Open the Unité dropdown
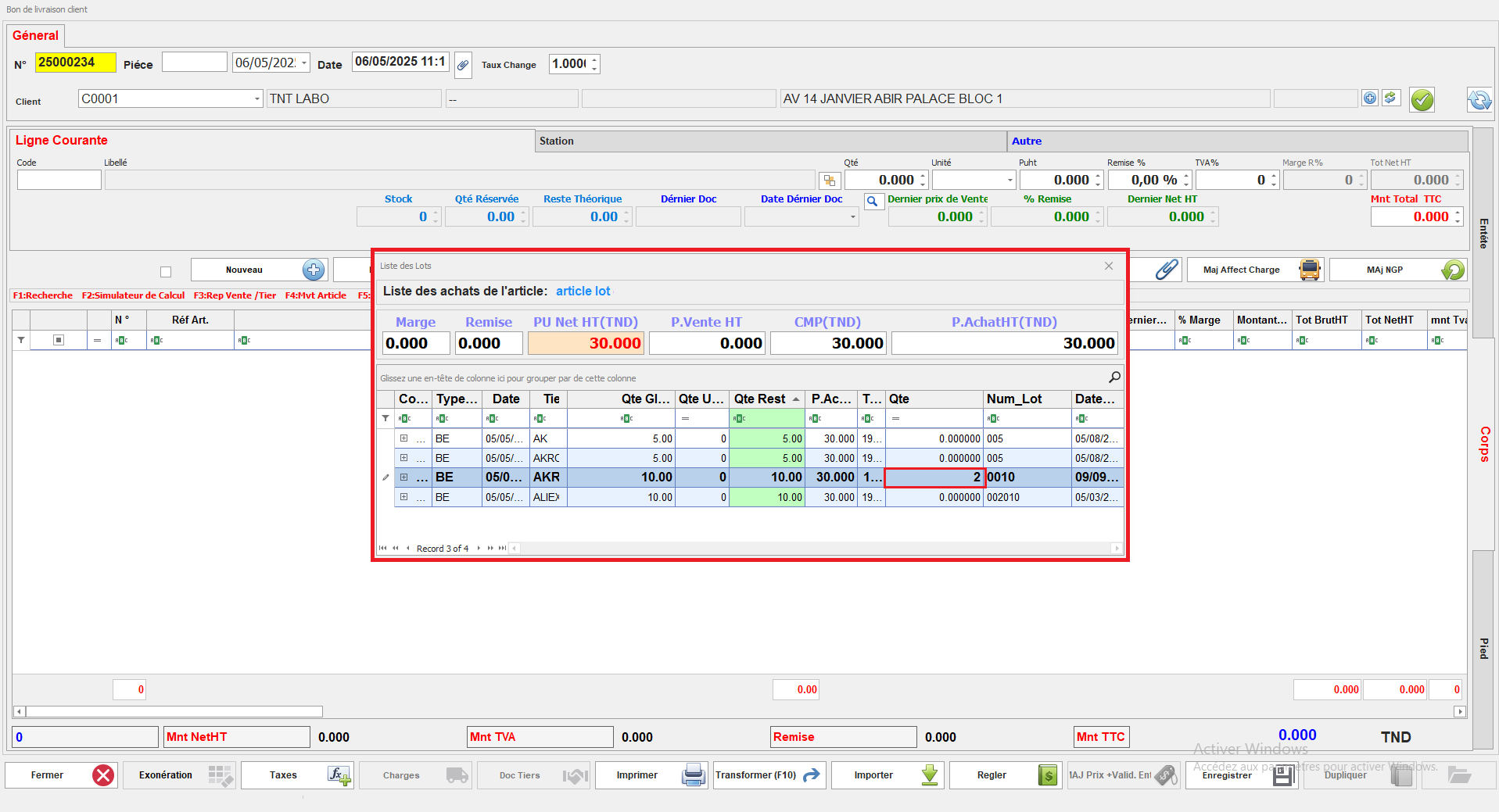The height and width of the screenshot is (812, 1499). [x=1009, y=181]
